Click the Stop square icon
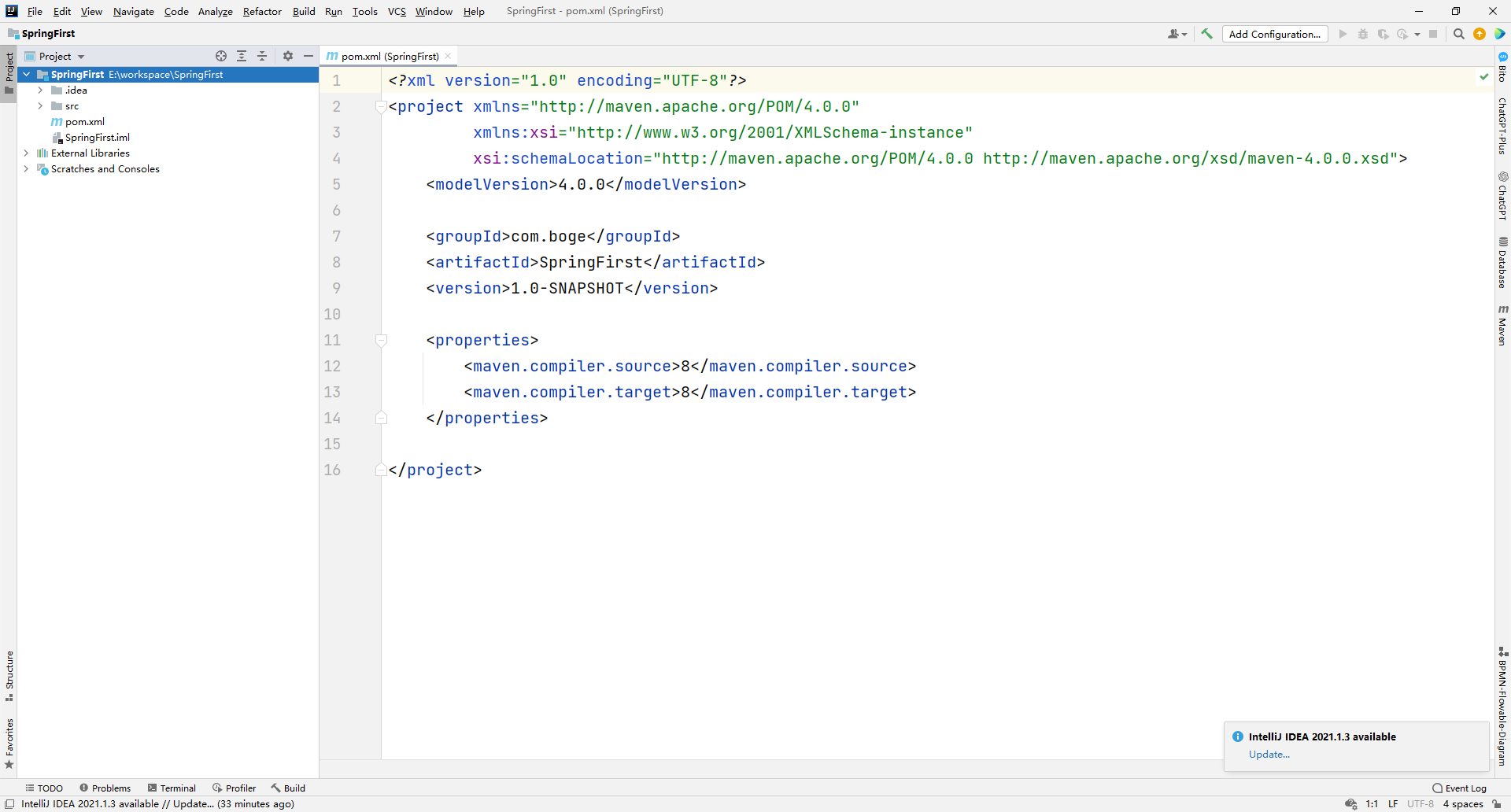This screenshot has width=1511, height=812. pos(1433,34)
